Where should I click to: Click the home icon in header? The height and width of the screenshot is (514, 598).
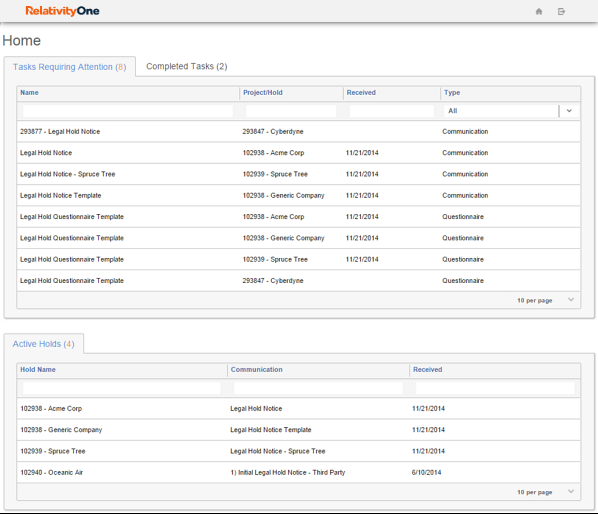pos(539,11)
